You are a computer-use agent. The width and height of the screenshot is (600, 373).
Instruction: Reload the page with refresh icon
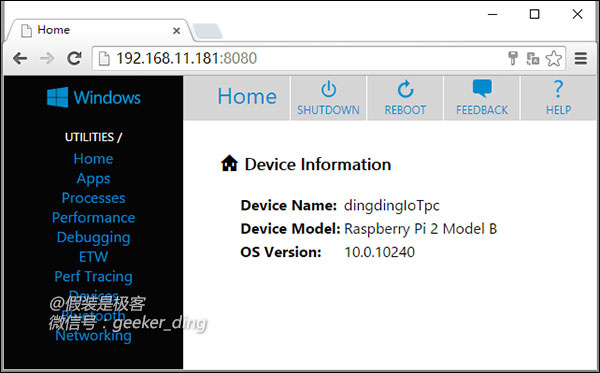(x=74, y=58)
